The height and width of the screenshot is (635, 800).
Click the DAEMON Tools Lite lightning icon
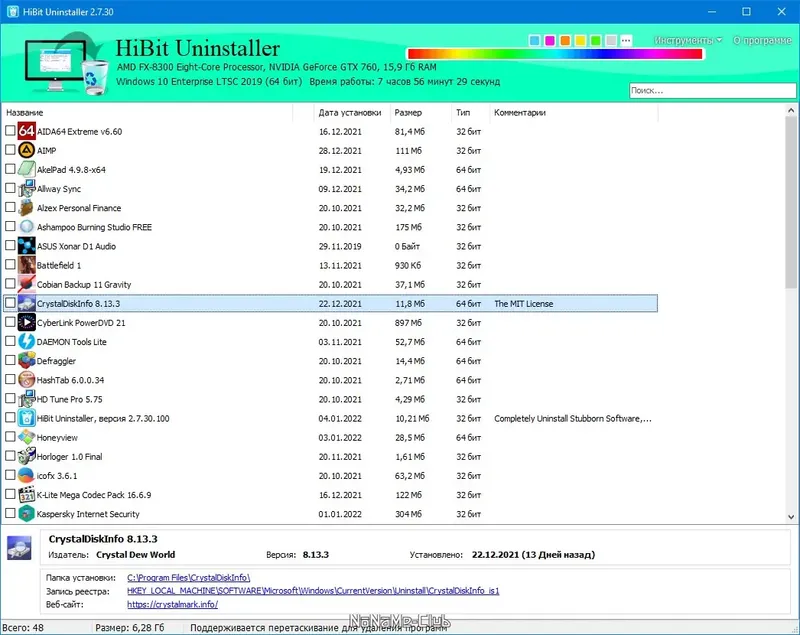pos(27,342)
